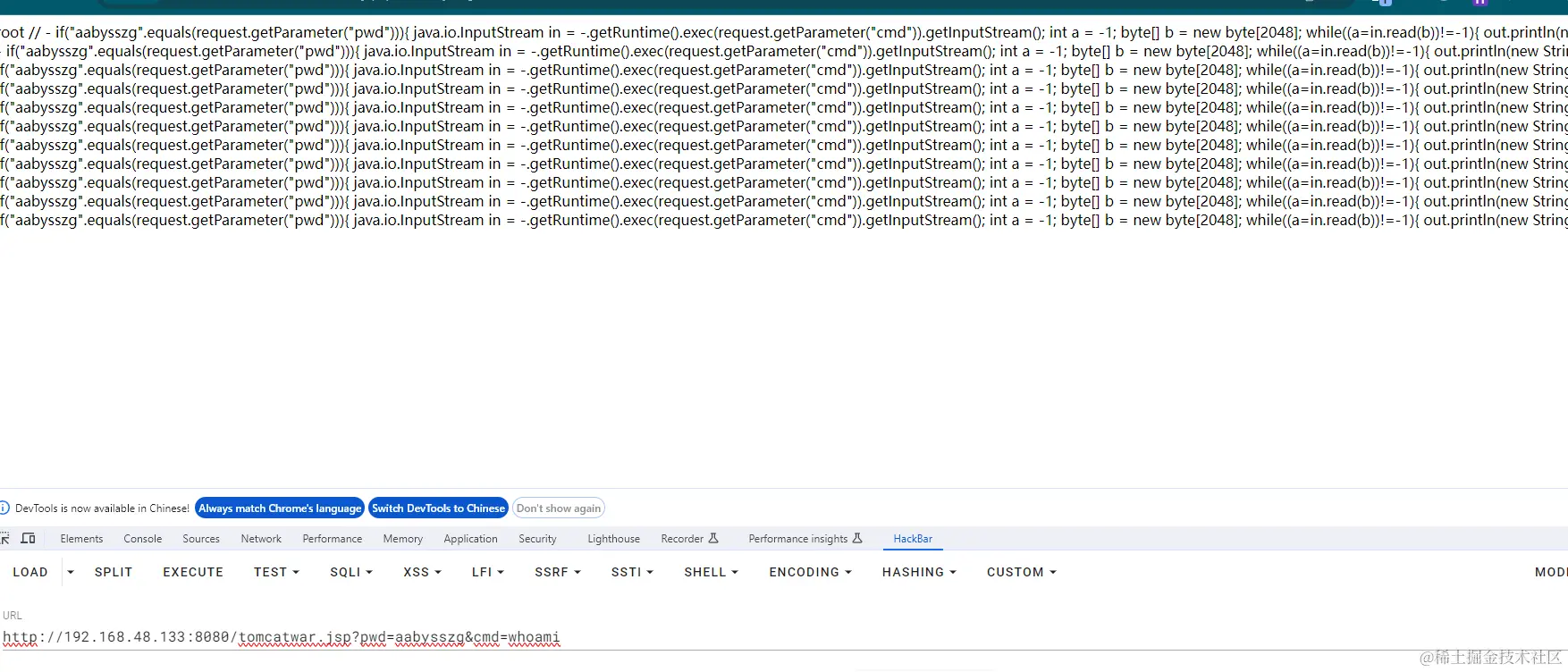Viewport: 1568px width, 672px height.
Task: Expand the LOAD dropdown arrow
Action: pyautogui.click(x=71, y=572)
